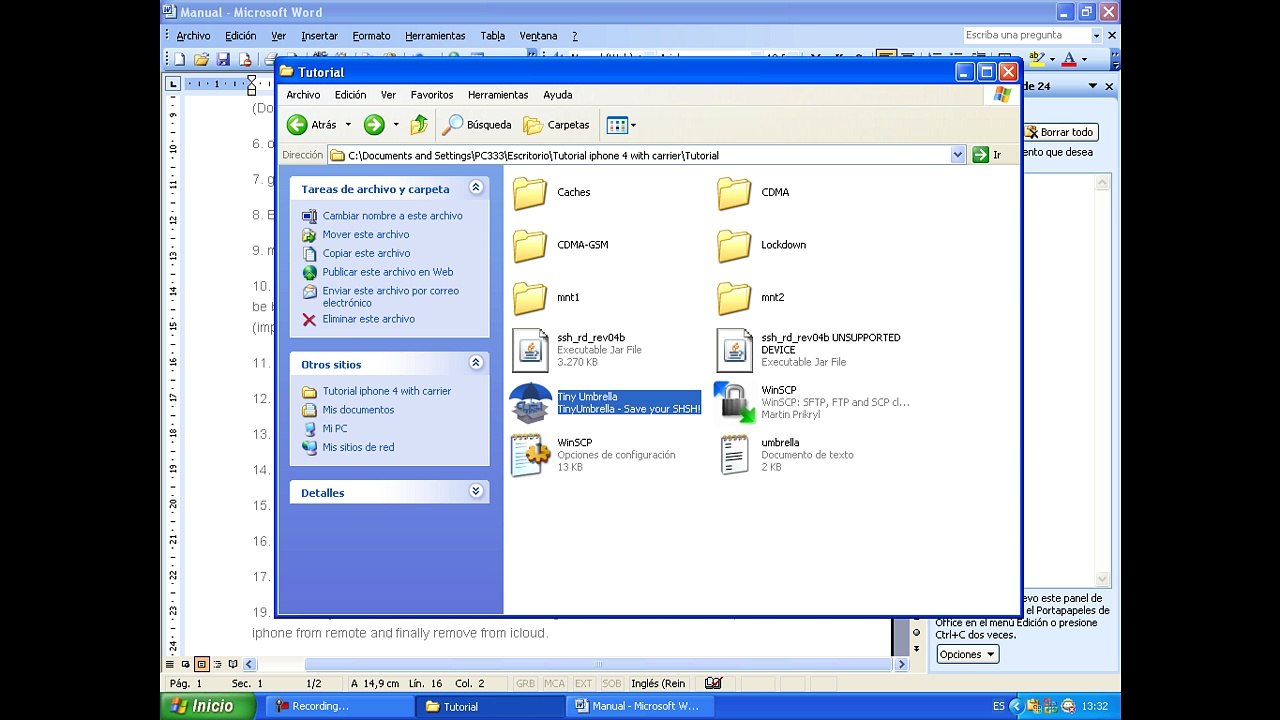Click Word's highlighter pen icon
The width and height of the screenshot is (1280, 720).
click(1037, 60)
